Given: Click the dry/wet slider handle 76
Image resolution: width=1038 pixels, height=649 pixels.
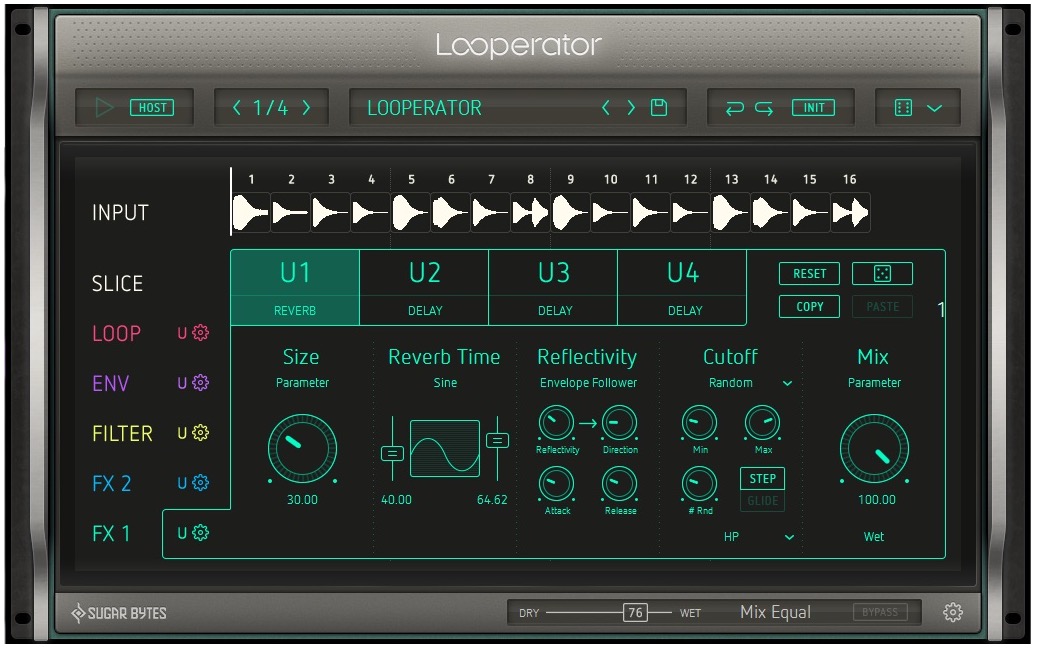Looking at the screenshot, I should click(636, 613).
